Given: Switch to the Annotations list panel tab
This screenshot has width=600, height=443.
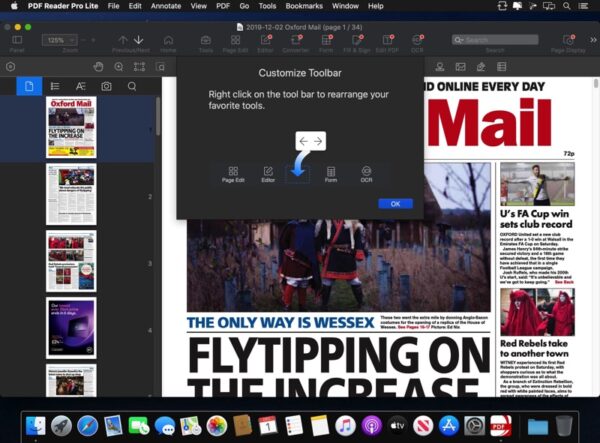Looking at the screenshot, I should pos(80,86).
